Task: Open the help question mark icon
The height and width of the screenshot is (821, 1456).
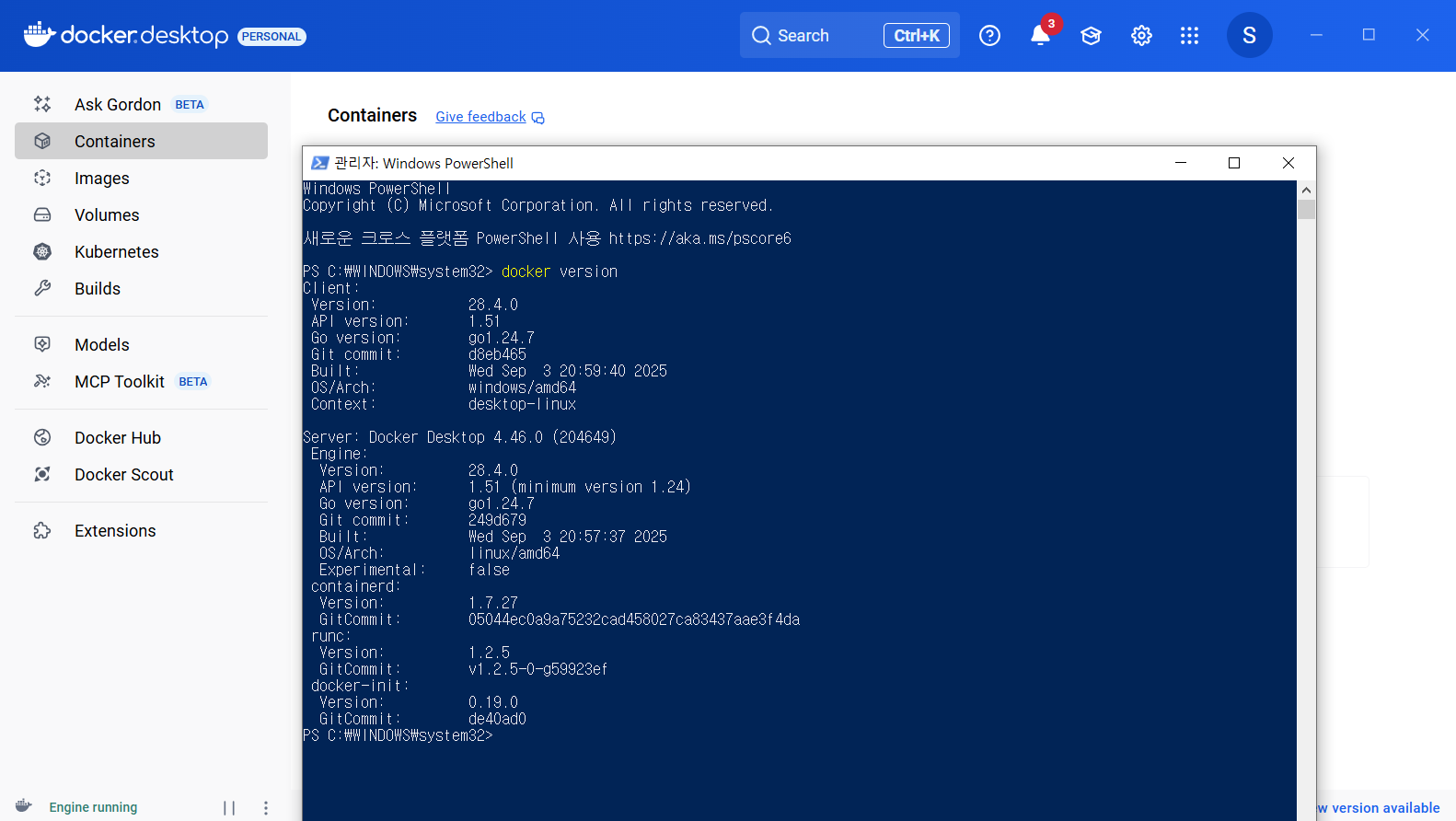Action: coord(989,35)
